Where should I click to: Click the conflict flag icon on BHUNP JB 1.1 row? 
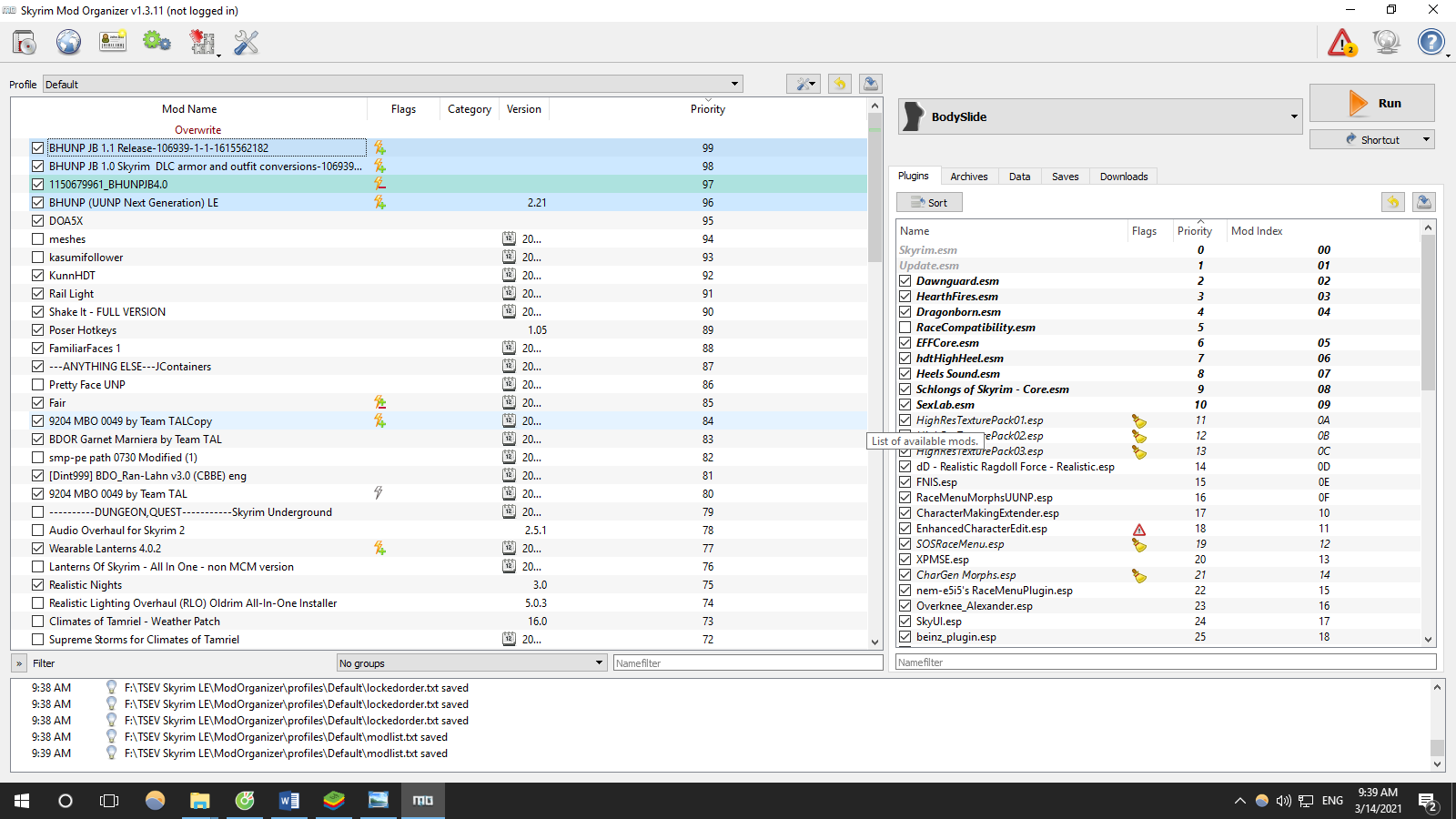[379, 147]
